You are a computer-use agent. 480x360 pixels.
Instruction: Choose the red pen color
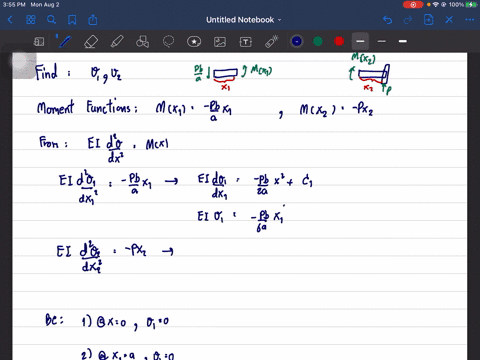tap(339, 41)
